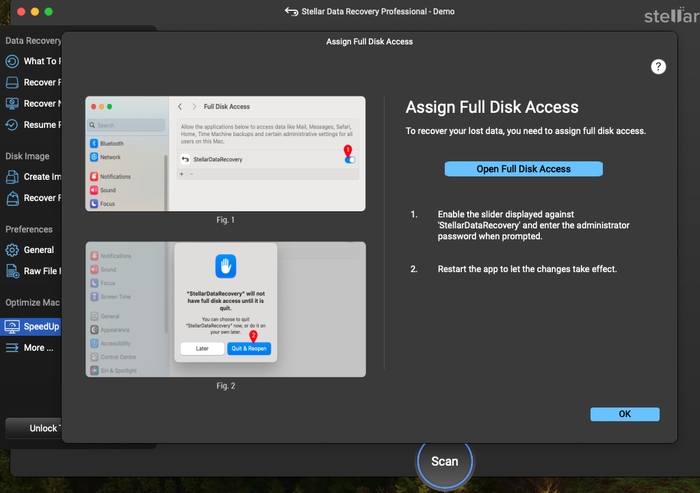Start the Scan button
This screenshot has height=493, width=700.
coord(445,461)
